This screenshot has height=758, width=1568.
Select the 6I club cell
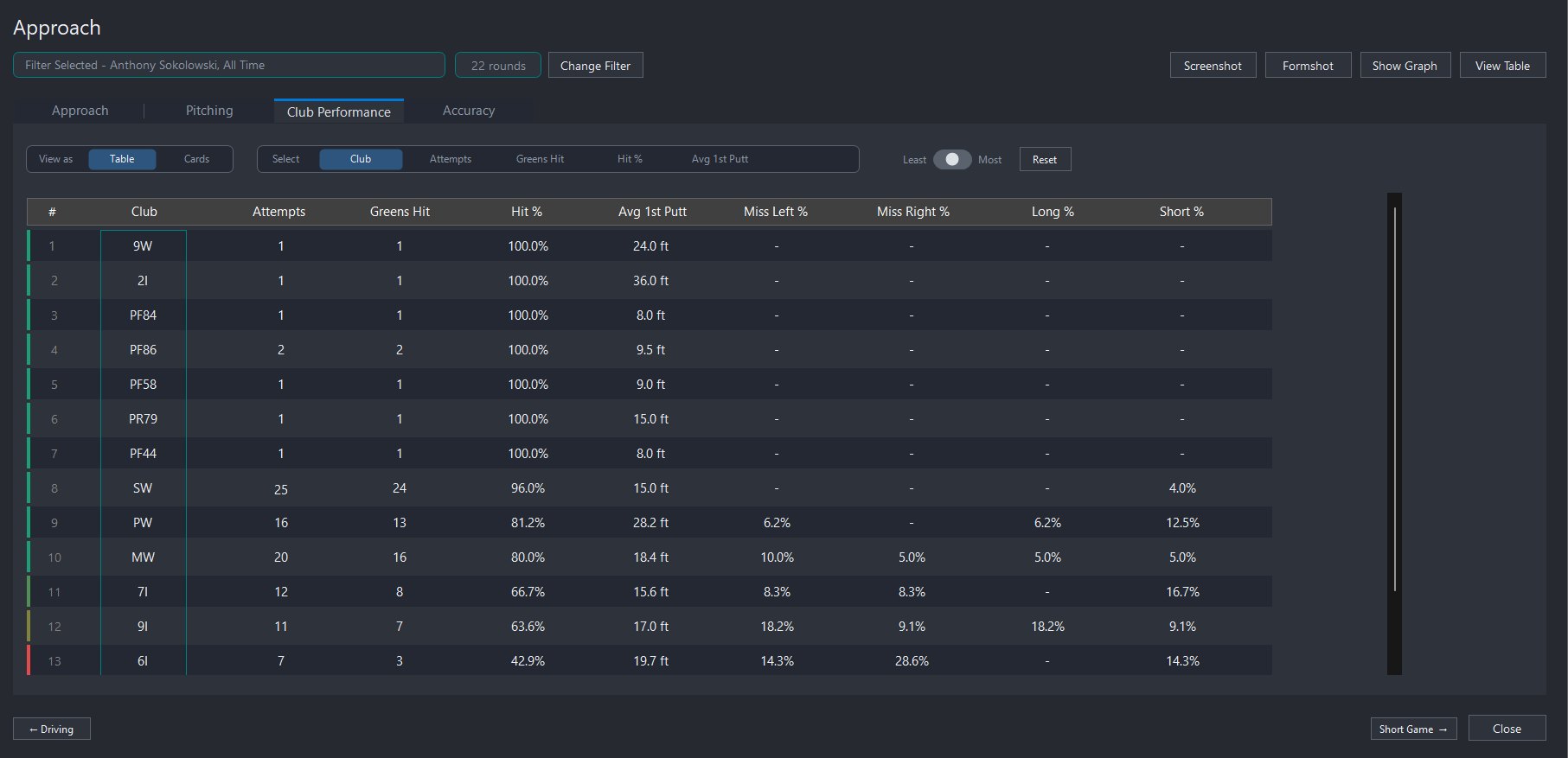tap(144, 661)
